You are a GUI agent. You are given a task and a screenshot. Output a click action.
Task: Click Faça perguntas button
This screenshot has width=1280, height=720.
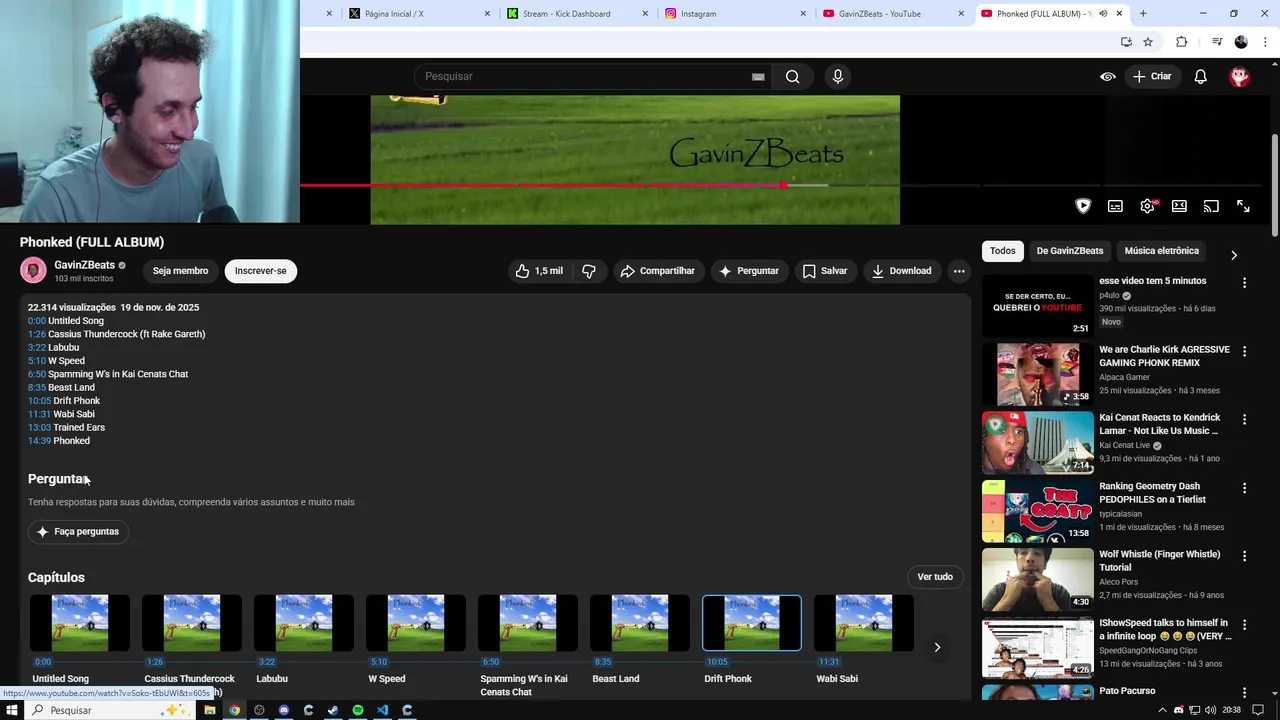click(x=78, y=532)
